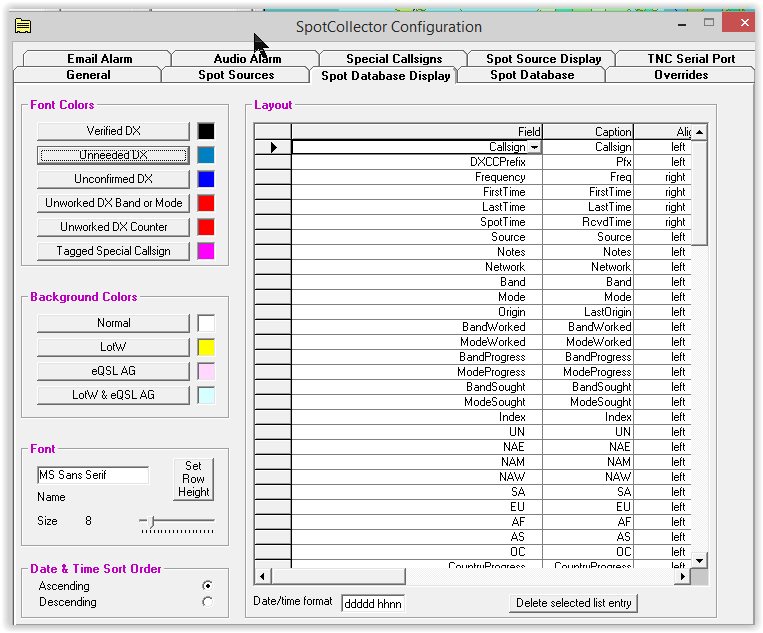Click the RcvdTime caption cell
The height and width of the screenshot is (633, 763).
pos(588,222)
